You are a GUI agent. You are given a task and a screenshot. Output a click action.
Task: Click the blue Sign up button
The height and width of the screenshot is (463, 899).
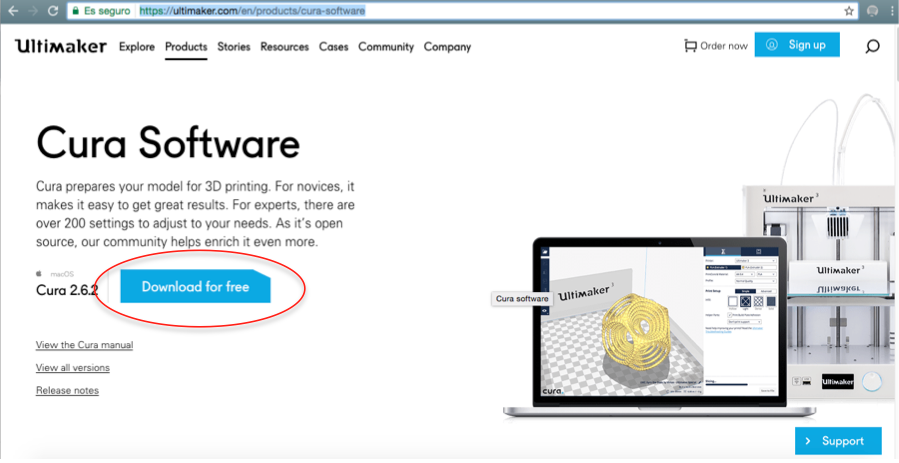click(x=797, y=45)
